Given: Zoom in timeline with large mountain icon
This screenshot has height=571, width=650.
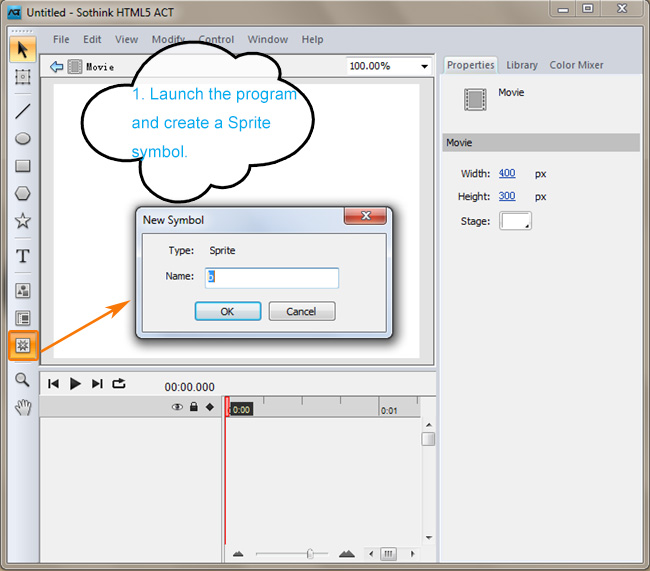Looking at the screenshot, I should [x=347, y=554].
